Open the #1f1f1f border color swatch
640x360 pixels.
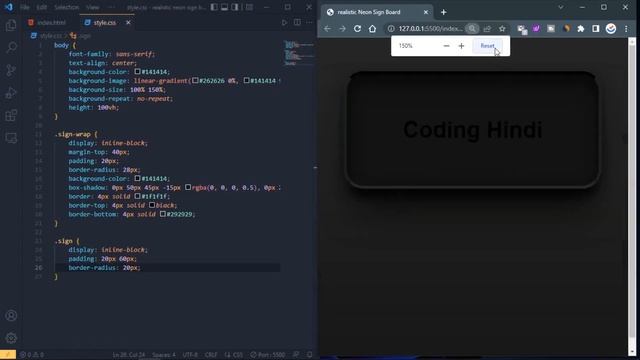click(x=138, y=196)
